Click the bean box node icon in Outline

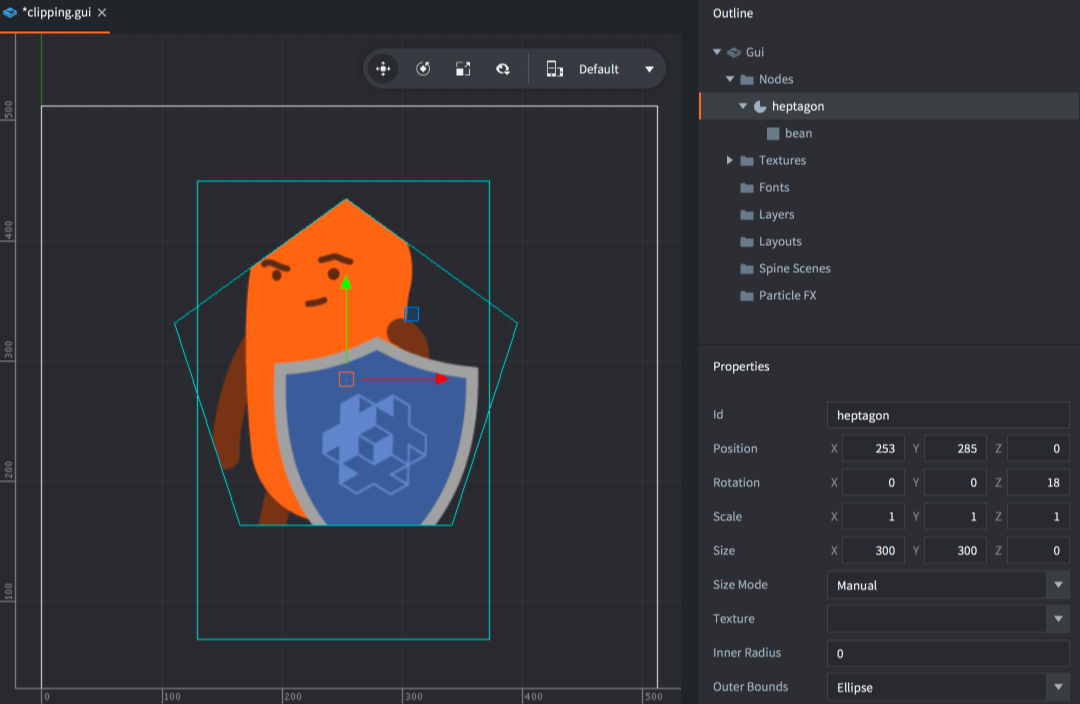[x=774, y=133]
